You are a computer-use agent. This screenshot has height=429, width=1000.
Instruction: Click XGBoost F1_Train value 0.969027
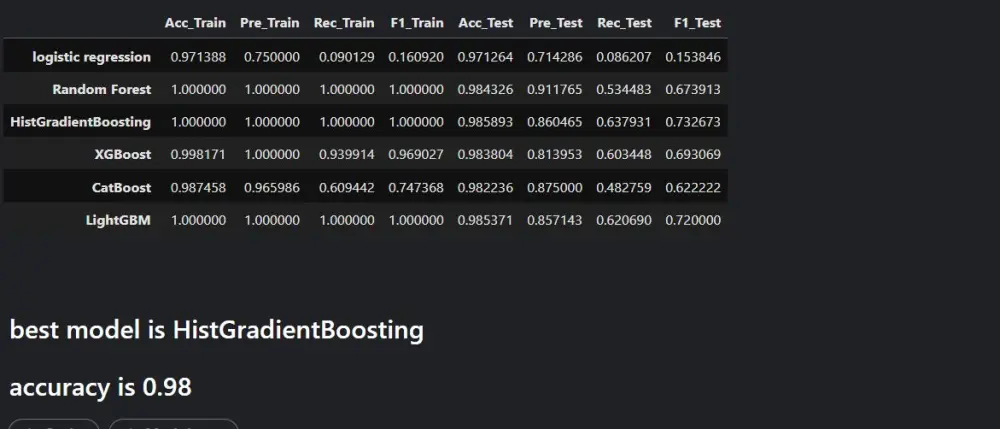pyautogui.click(x=416, y=155)
